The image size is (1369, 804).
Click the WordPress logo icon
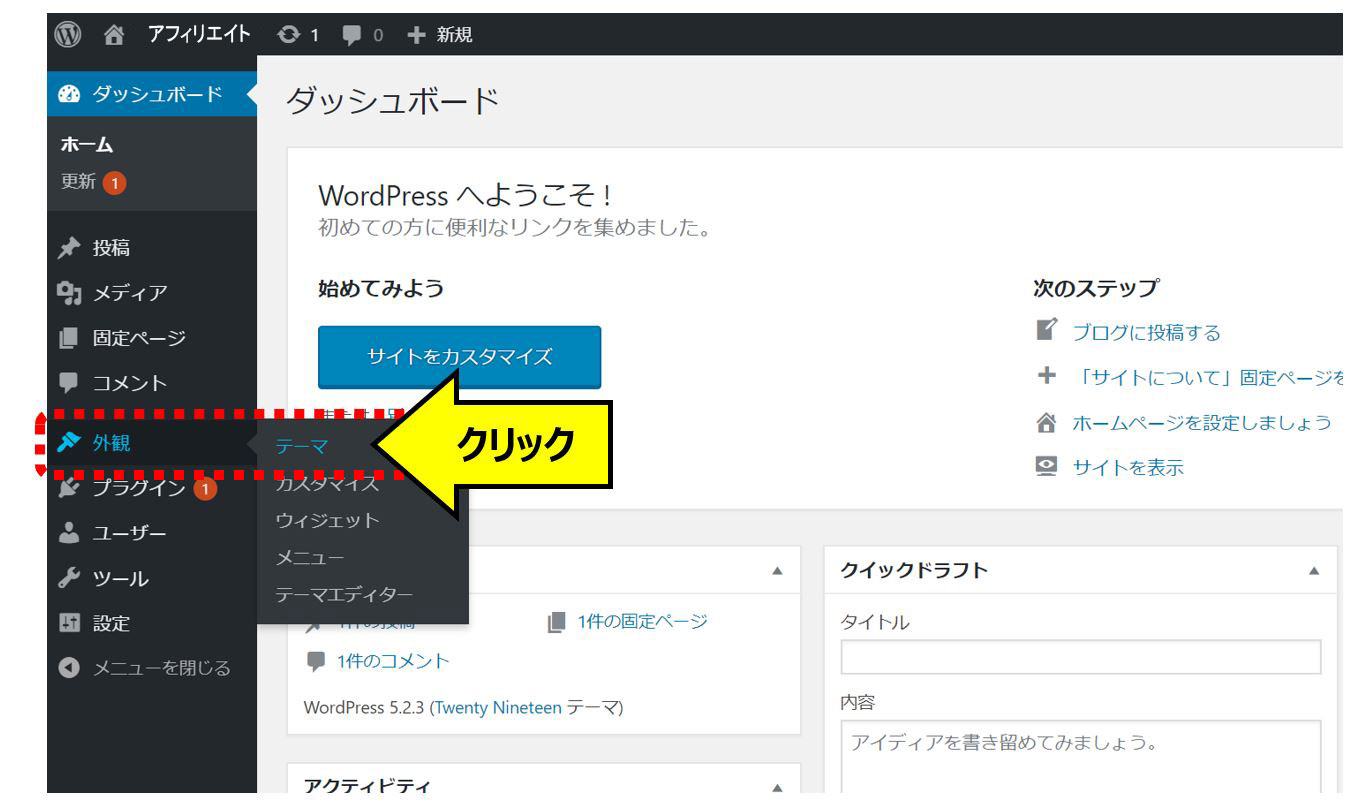tap(68, 35)
